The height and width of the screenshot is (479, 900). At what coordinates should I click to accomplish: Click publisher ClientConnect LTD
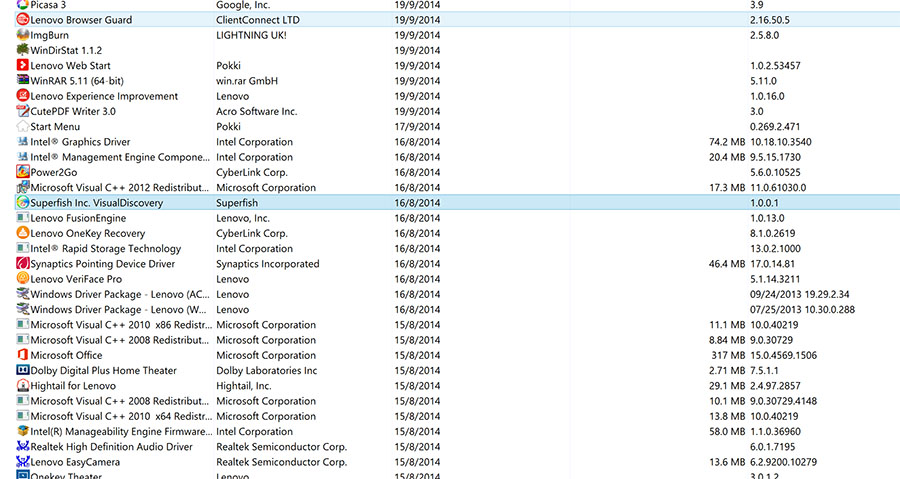click(x=258, y=20)
